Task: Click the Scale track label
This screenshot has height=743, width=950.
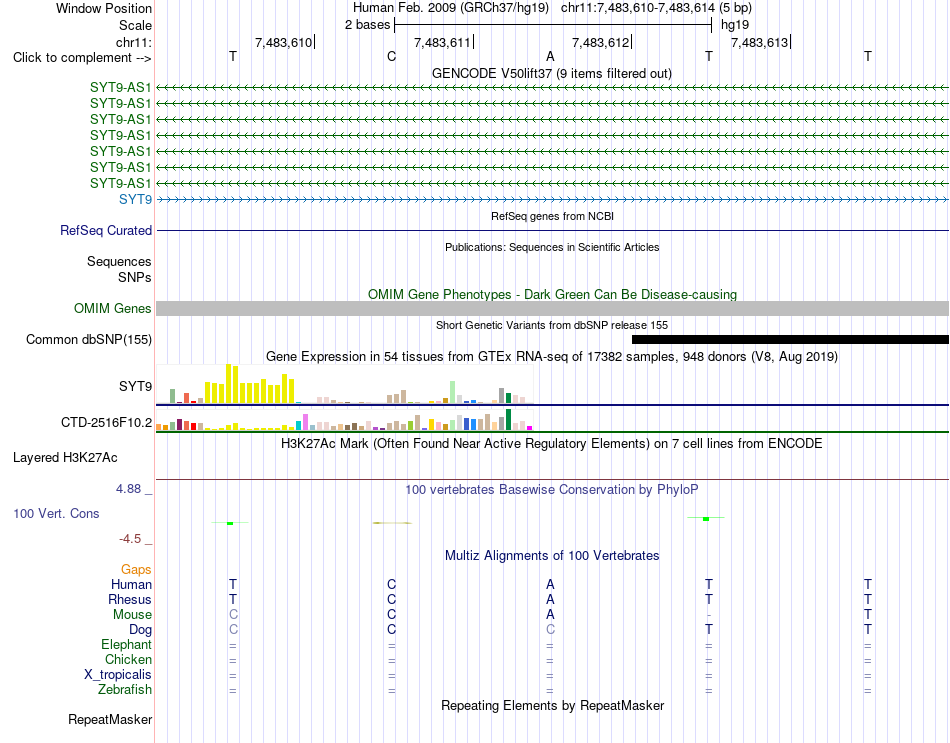Action: pos(135,25)
